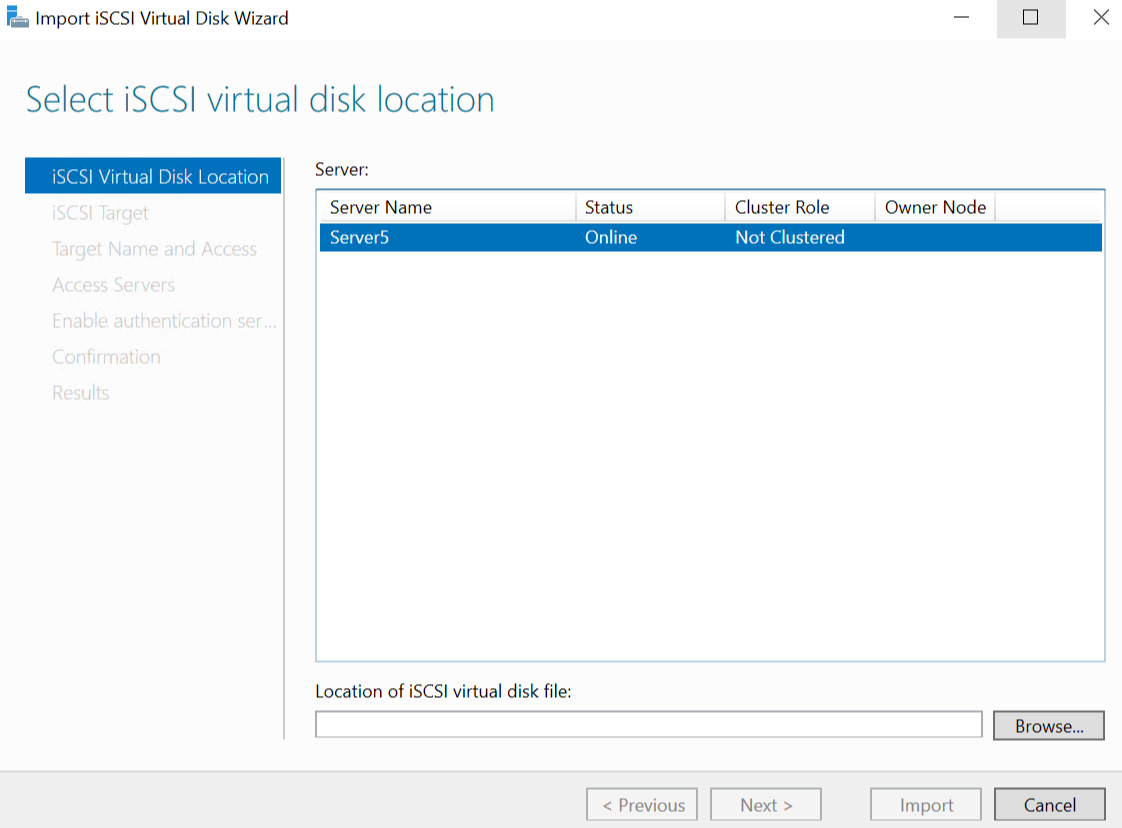The height and width of the screenshot is (828, 1122).
Task: Jump to the Confirmation step
Action: pyautogui.click(x=106, y=357)
